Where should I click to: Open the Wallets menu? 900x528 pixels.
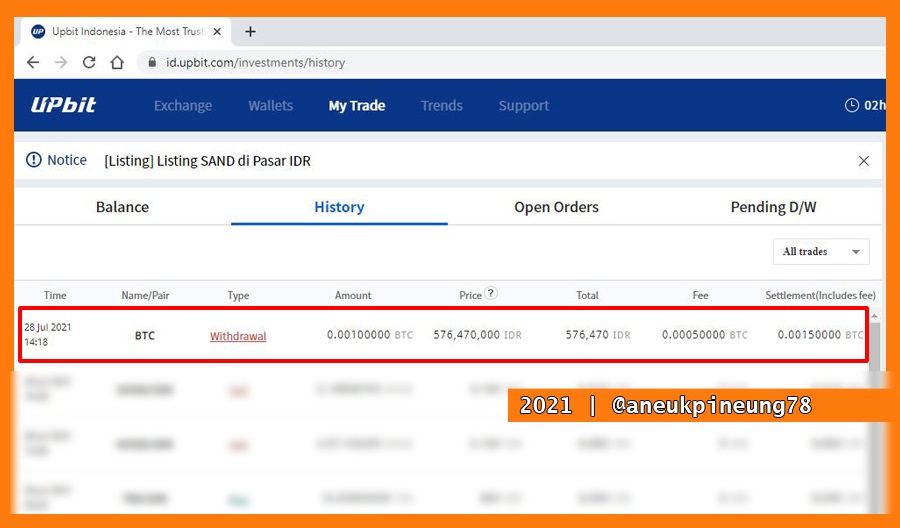click(x=270, y=106)
